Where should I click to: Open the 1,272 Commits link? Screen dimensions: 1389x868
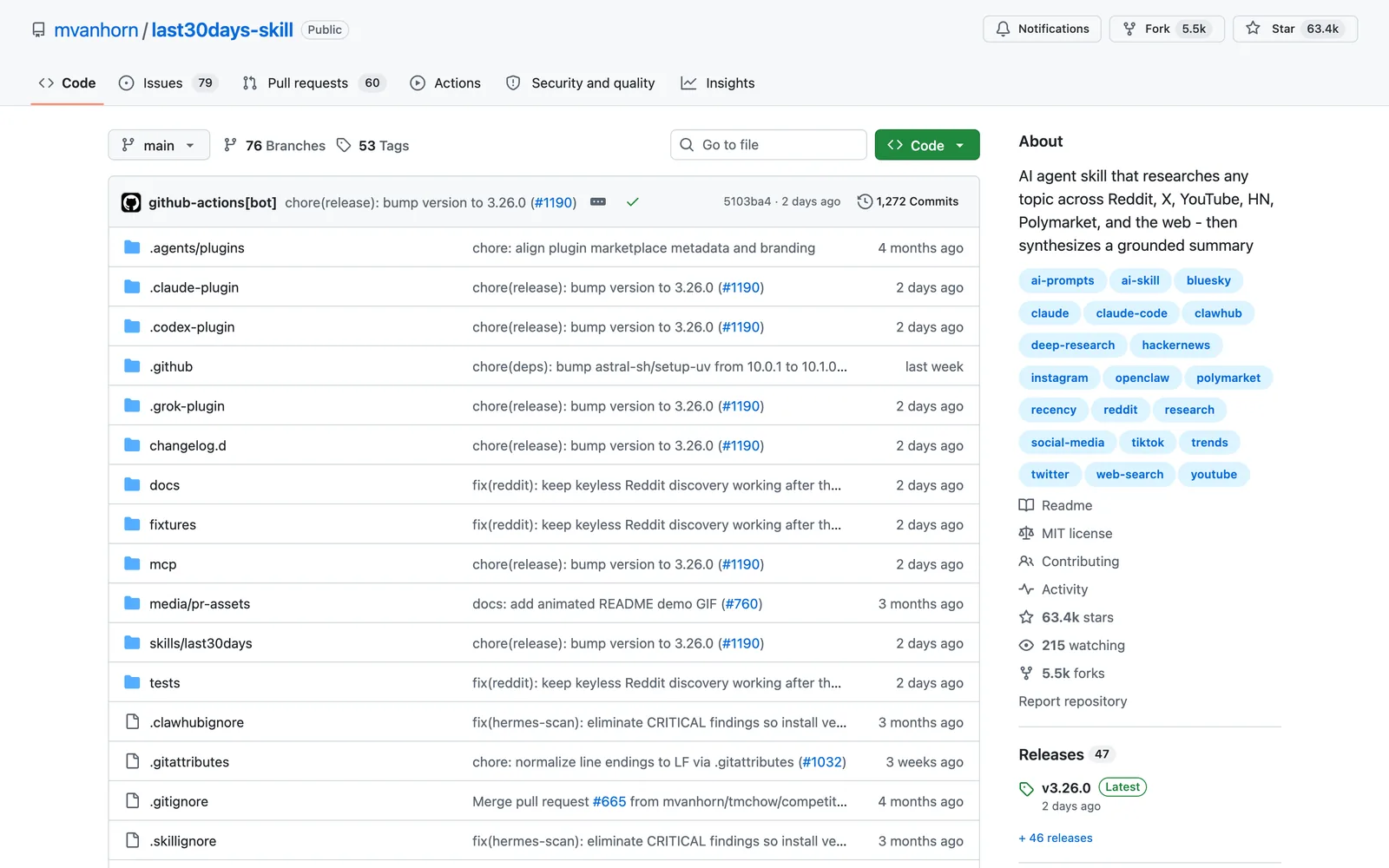coord(908,201)
